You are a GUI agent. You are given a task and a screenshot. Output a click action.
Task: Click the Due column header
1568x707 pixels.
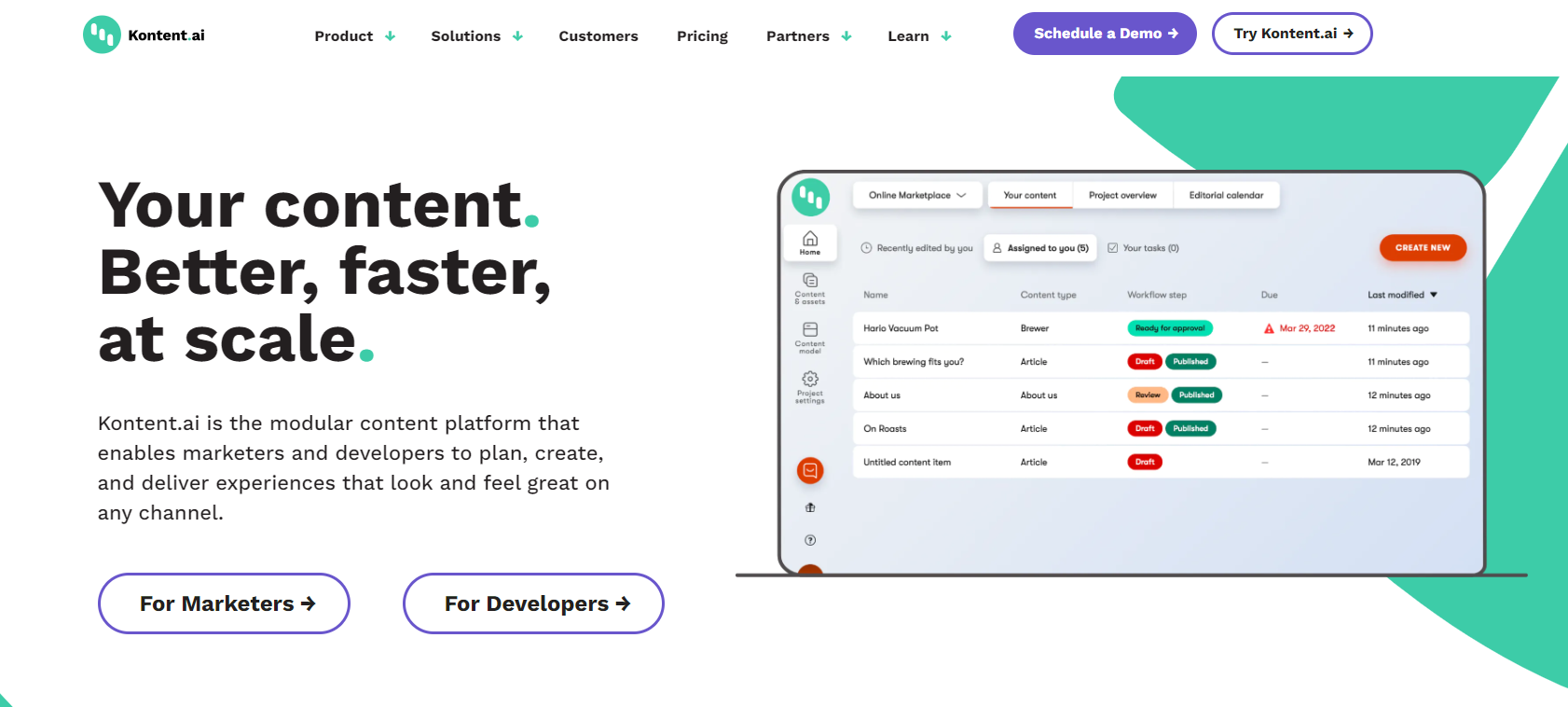(x=1269, y=295)
